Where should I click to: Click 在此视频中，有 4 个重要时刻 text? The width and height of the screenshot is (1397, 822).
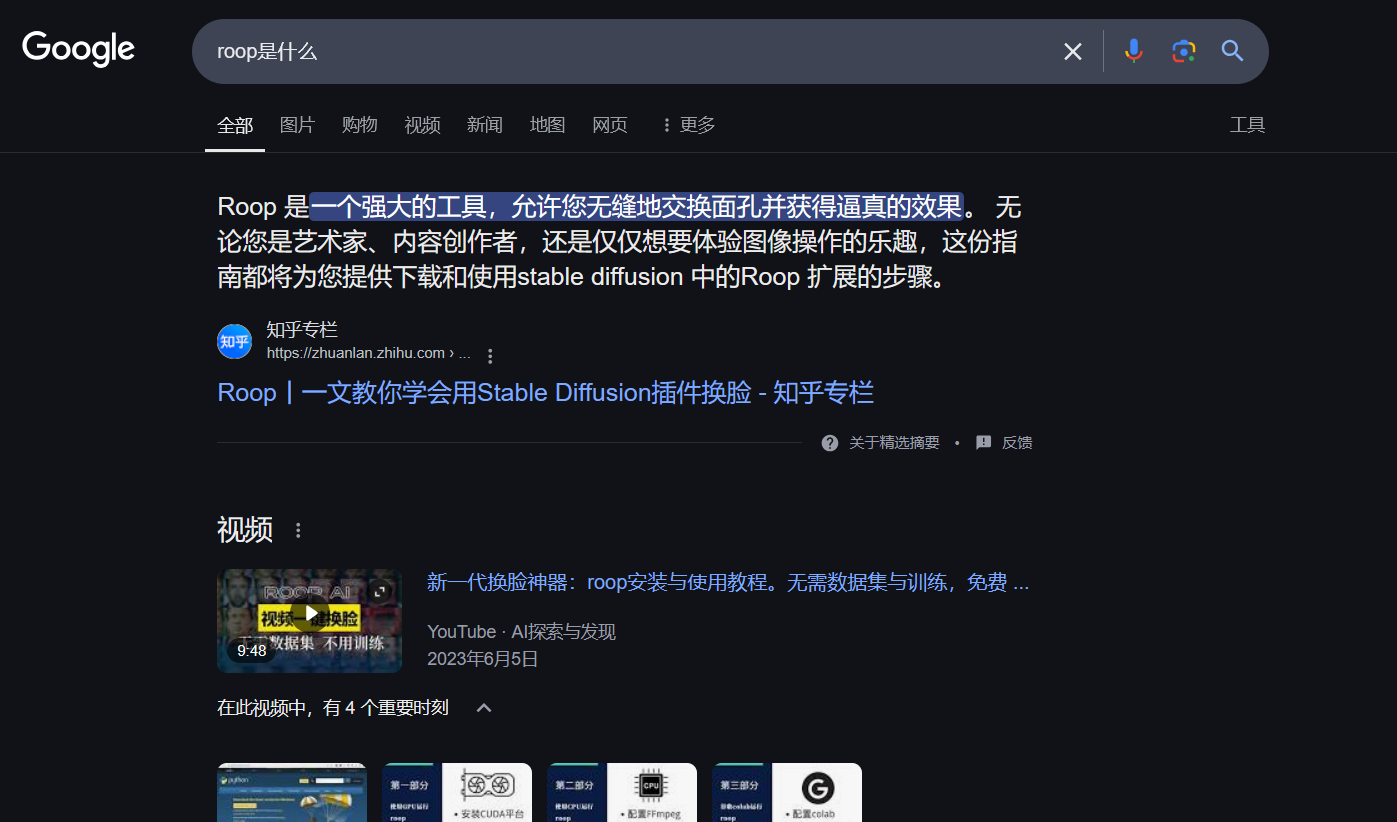[333, 708]
